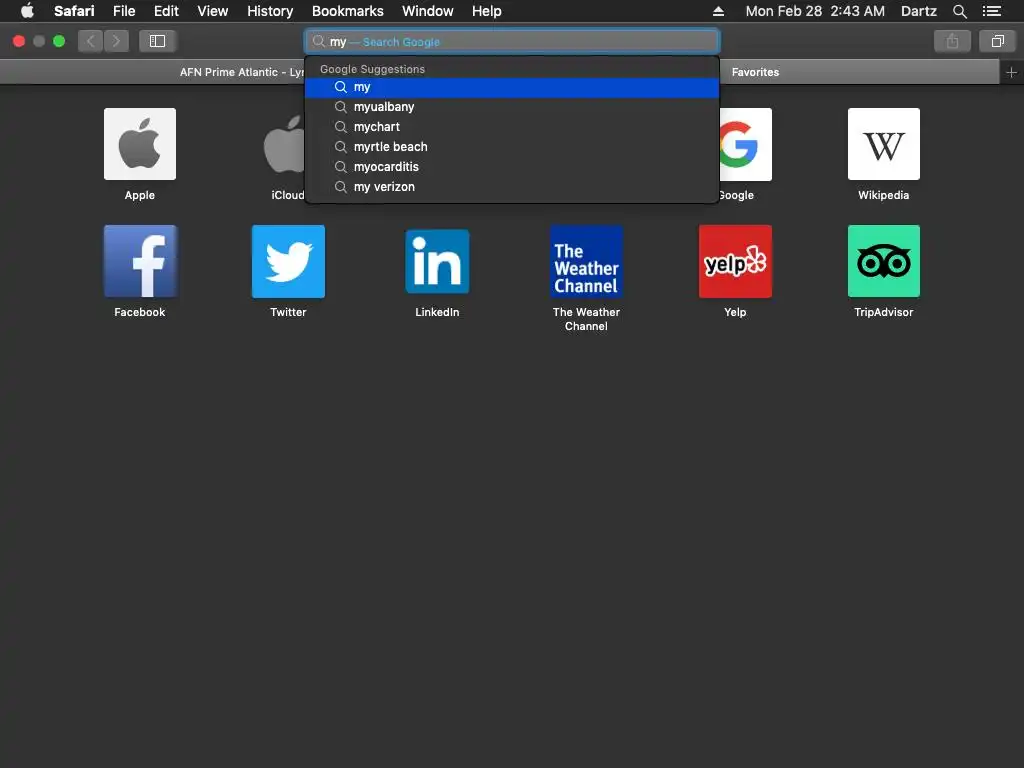Select the highlighted 'my' suggestion
1024x768 pixels.
(512, 88)
